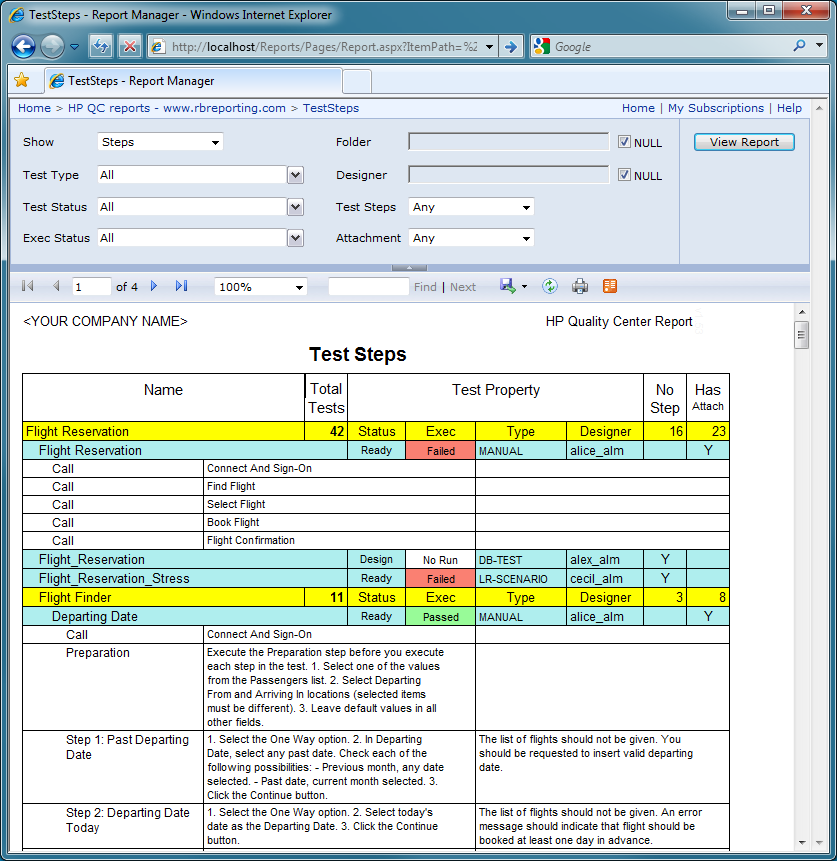Go to the first report page
837x861 pixels.
(x=27, y=286)
